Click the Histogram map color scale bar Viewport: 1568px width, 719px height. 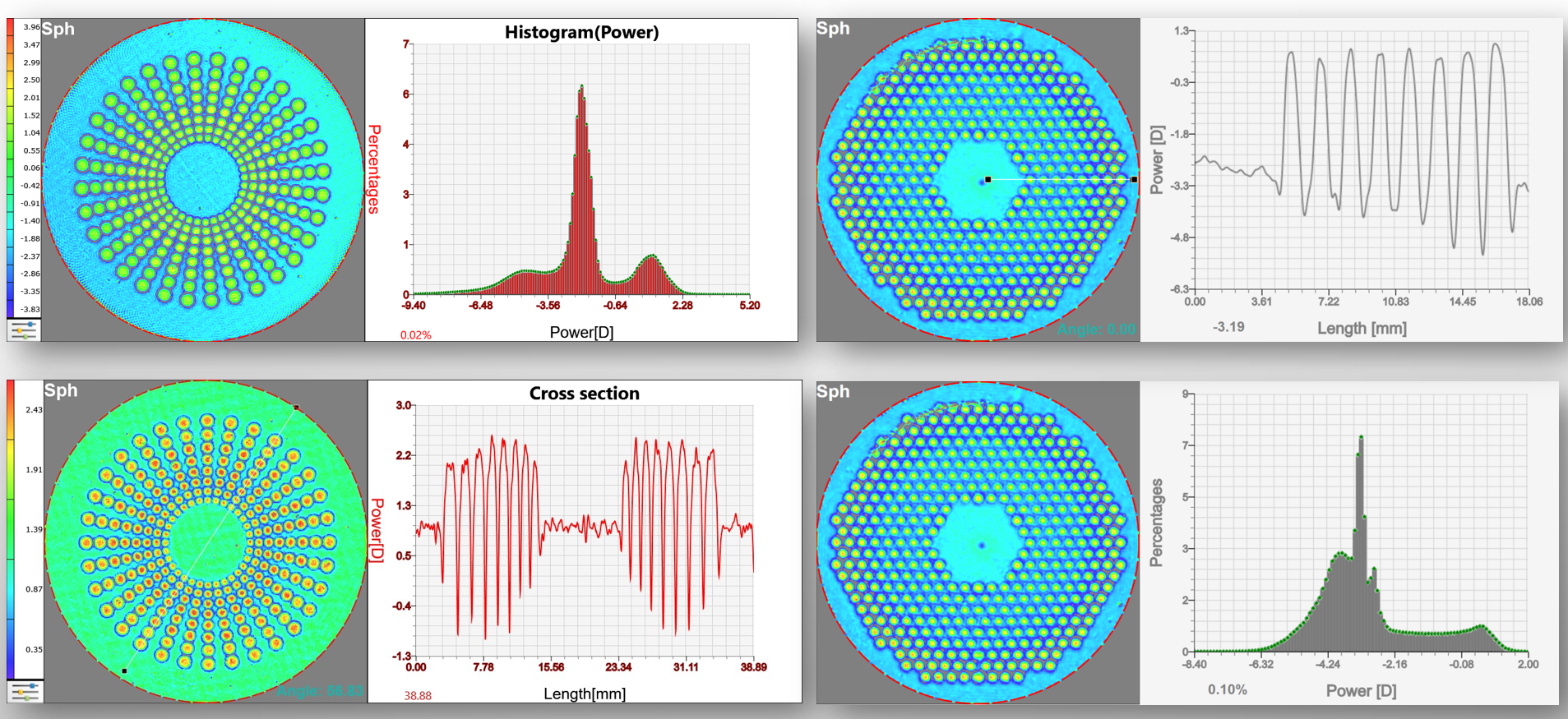(x=11, y=168)
